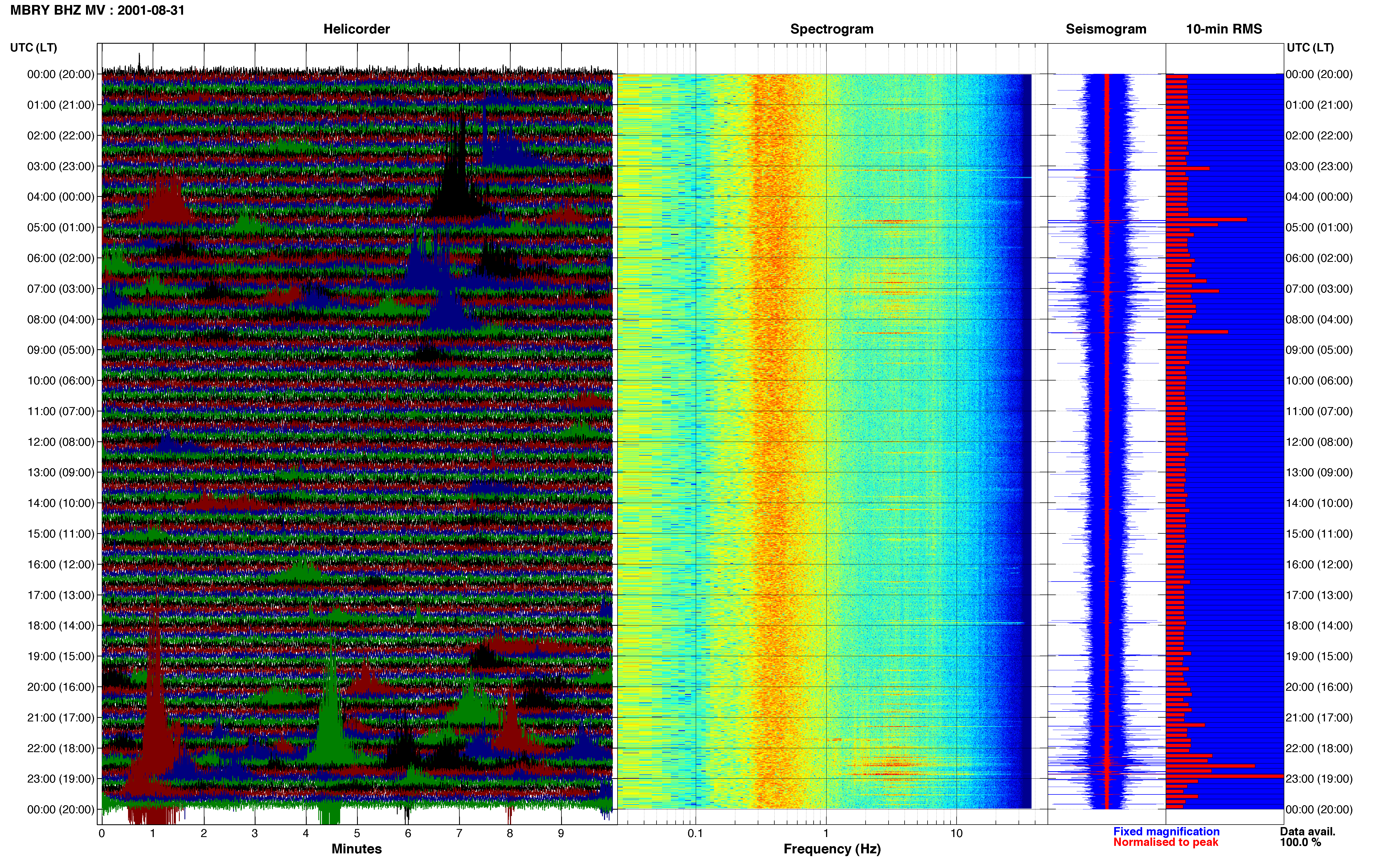Click 05:00 (01:00) on the helicorder time axis
The height and width of the screenshot is (868, 1388).
61,227
